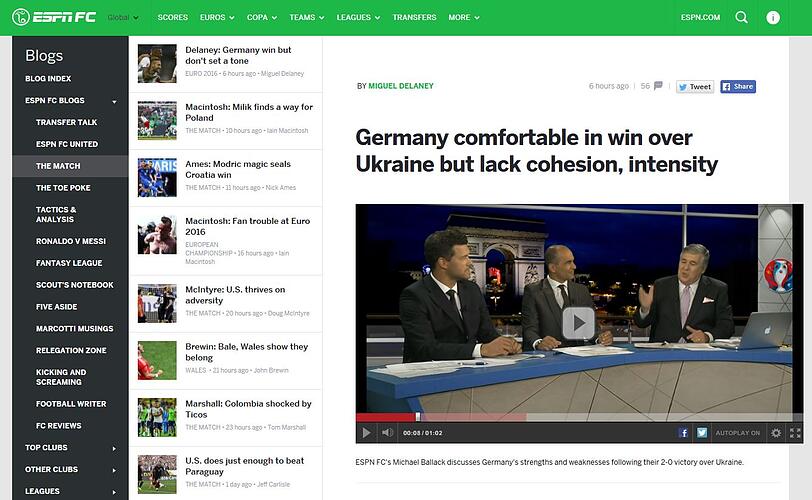Expand the MORE menu

[464, 18]
